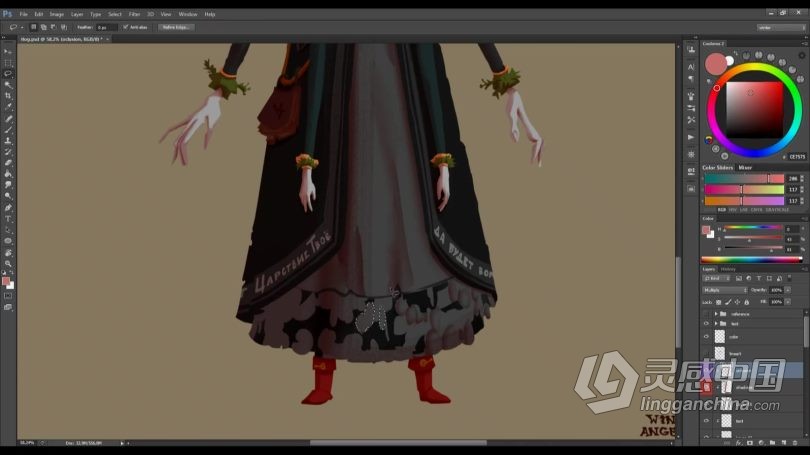Viewport: 810px width, 455px height.
Task: Toggle the pixel layer filter icon
Action: click(739, 278)
